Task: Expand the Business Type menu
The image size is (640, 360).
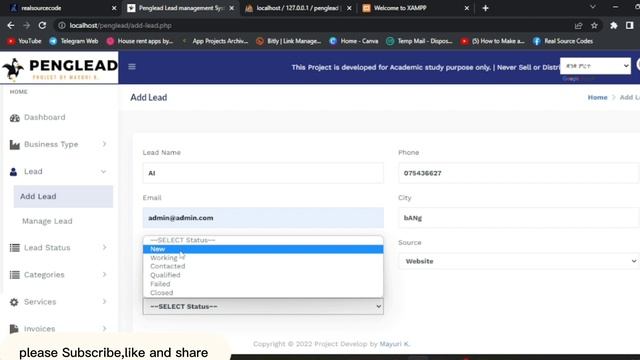Action: pos(104,144)
